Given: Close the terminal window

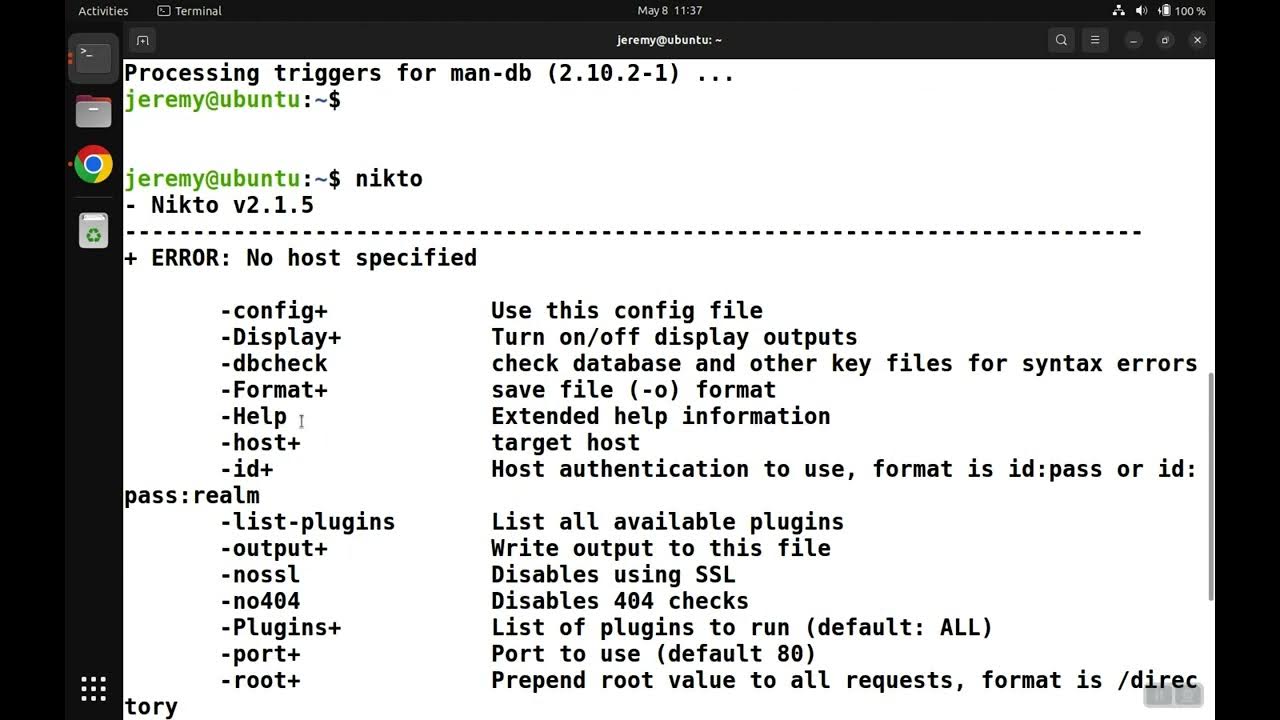Looking at the screenshot, I should (x=1197, y=40).
